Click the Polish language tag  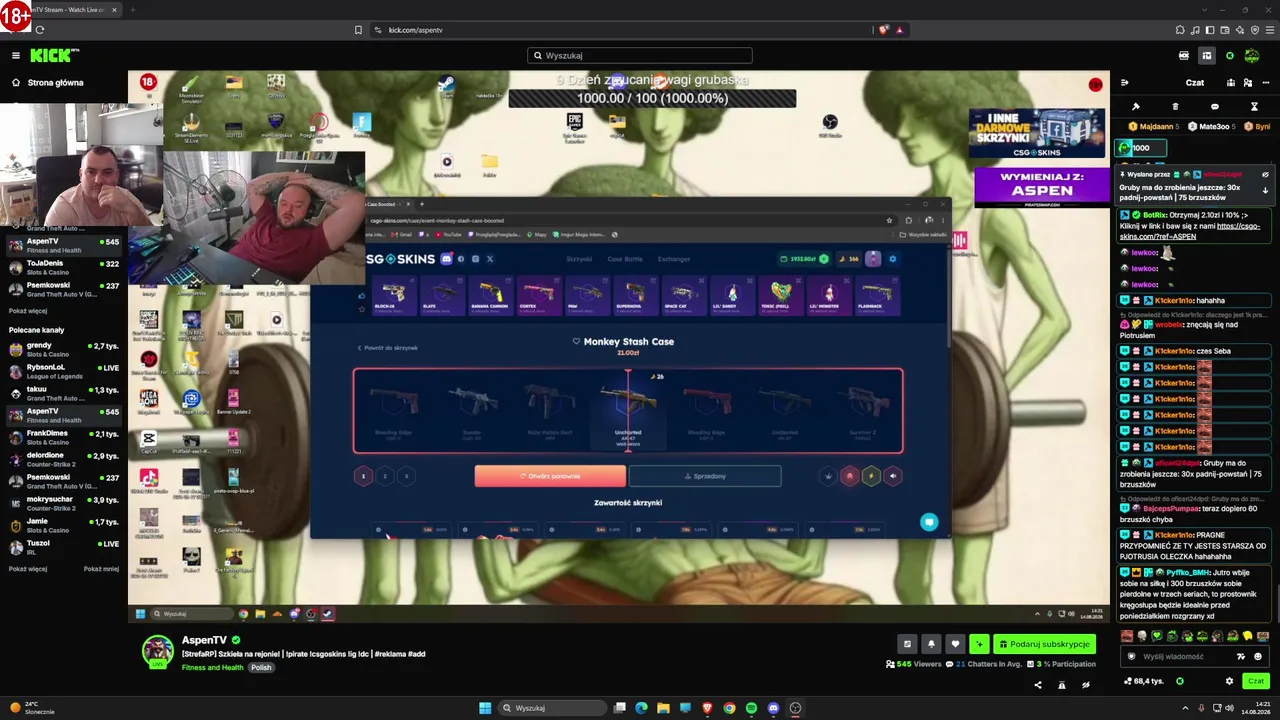[261, 667]
